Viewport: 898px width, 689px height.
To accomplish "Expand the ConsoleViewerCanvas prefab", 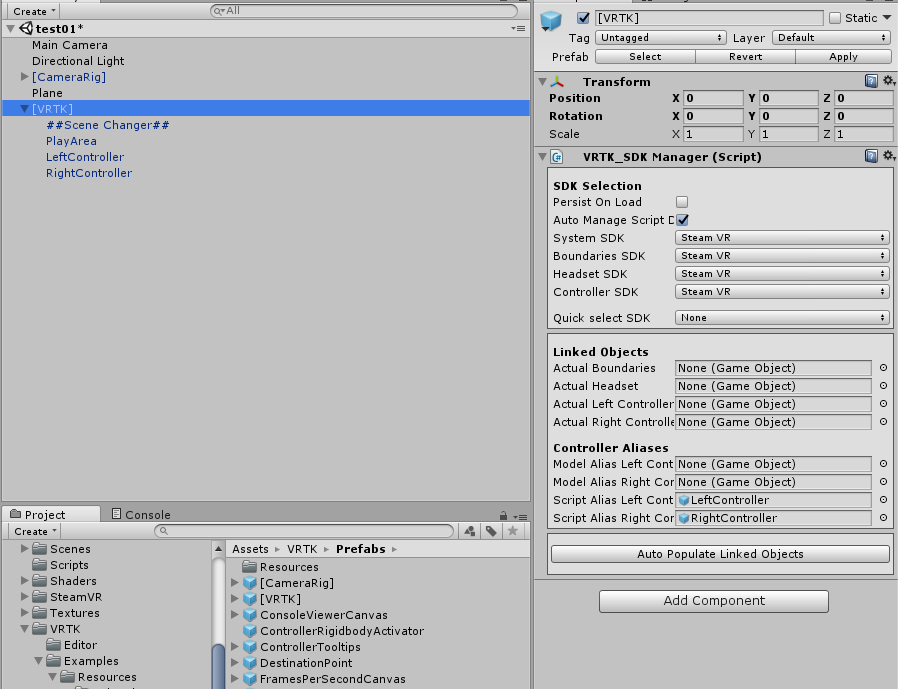I will point(234,615).
